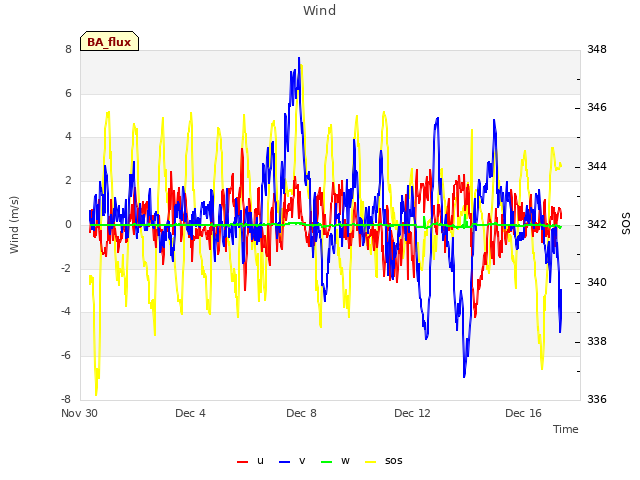The image size is (640, 480).
Task: Click the blue v peak near Dec 8
Action: click(x=299, y=58)
